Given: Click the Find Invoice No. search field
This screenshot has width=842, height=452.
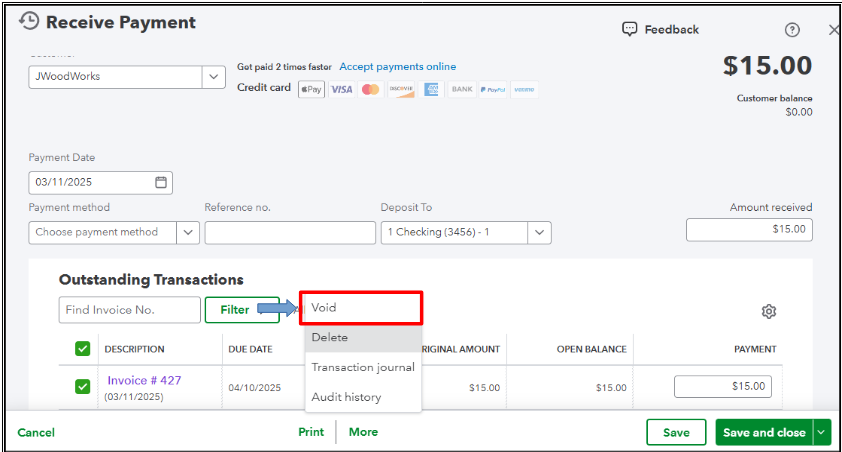Looking at the screenshot, I should (129, 310).
